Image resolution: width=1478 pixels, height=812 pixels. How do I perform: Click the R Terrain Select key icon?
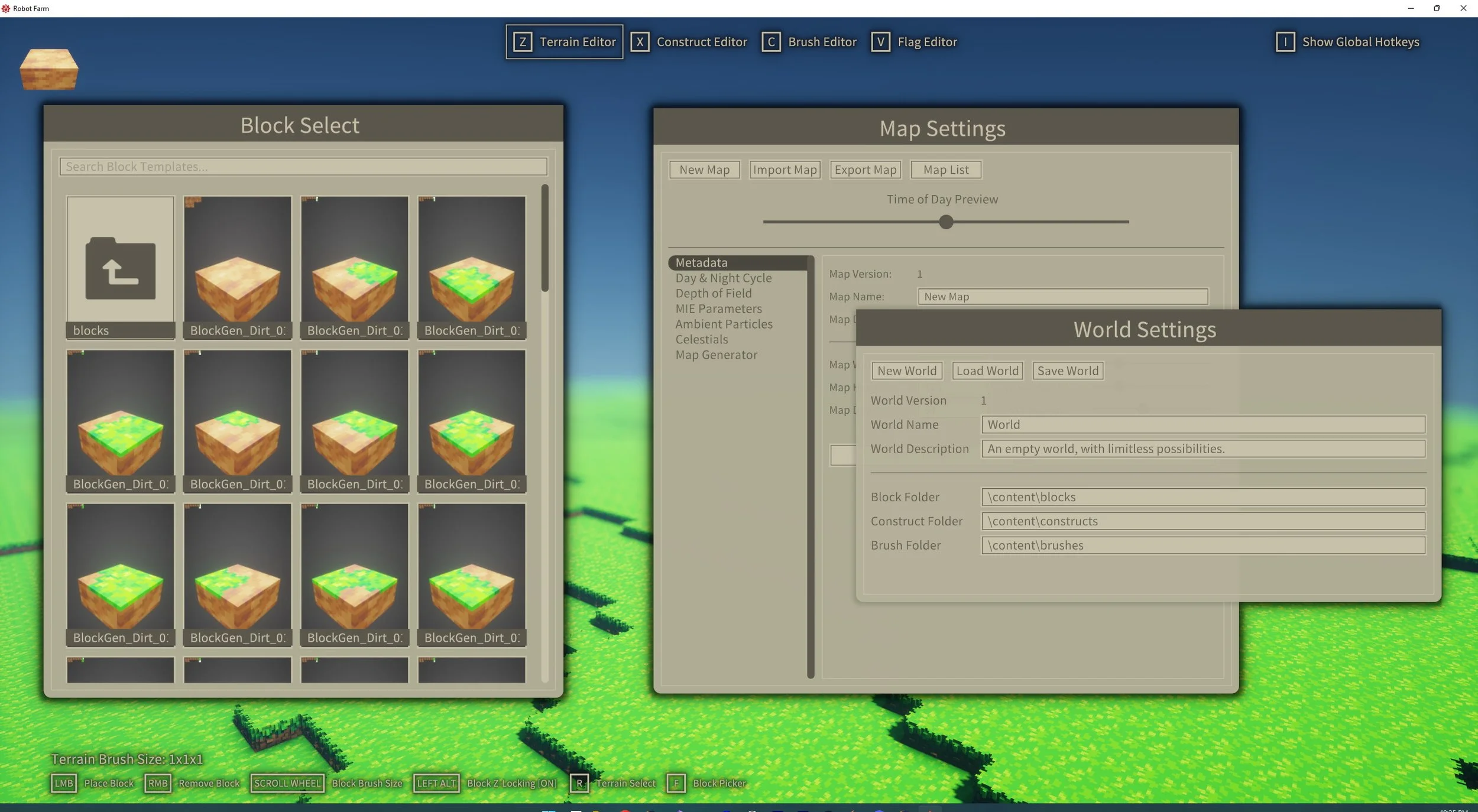[579, 783]
